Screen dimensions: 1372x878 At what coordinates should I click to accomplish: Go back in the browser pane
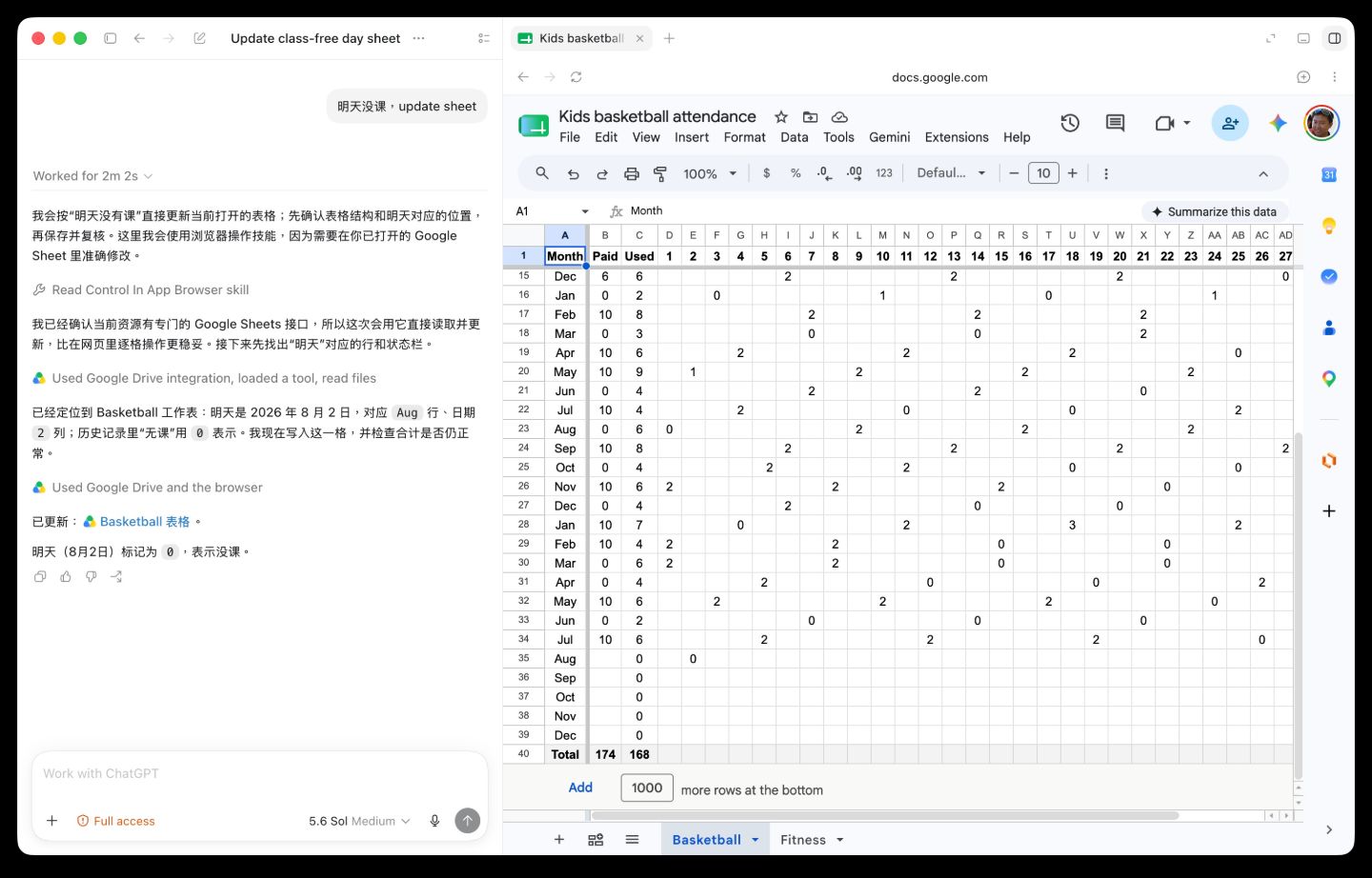[x=523, y=77]
